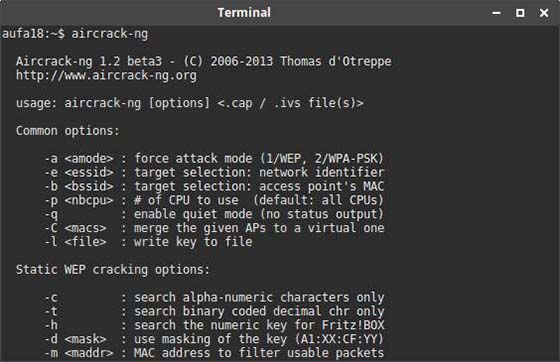Minimize the Terminal window
Image resolution: width=560 pixels, height=362 pixels.
pyautogui.click(x=496, y=13)
